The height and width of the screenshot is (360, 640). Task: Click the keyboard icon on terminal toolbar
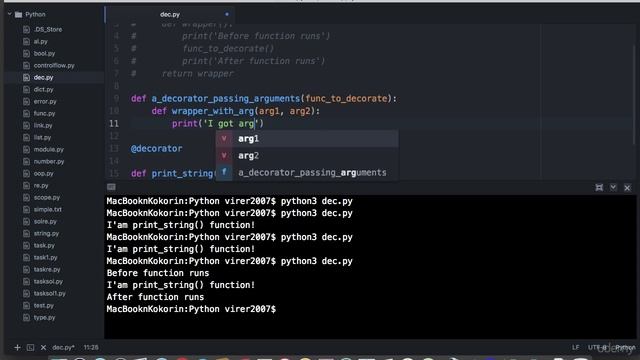click(x=111, y=187)
